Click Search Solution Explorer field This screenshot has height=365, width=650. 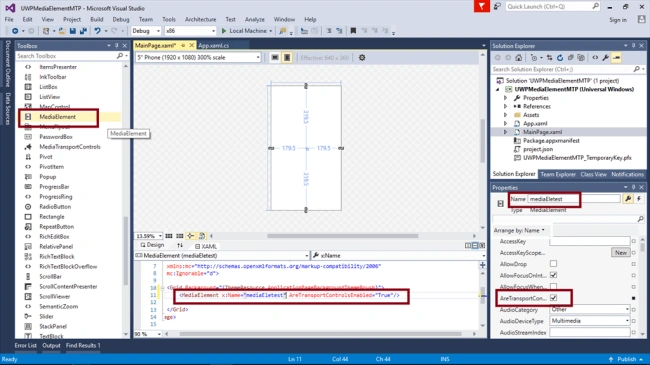point(568,69)
